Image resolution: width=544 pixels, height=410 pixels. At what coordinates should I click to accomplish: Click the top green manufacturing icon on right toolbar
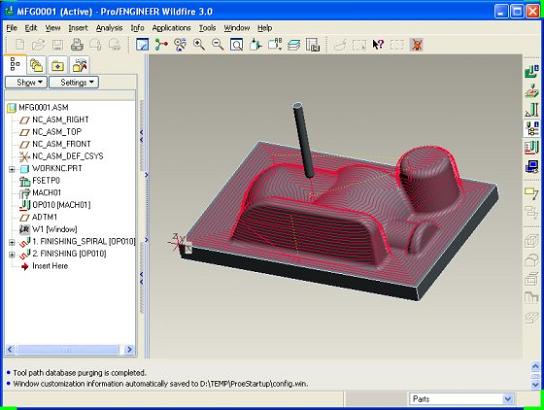[532, 71]
